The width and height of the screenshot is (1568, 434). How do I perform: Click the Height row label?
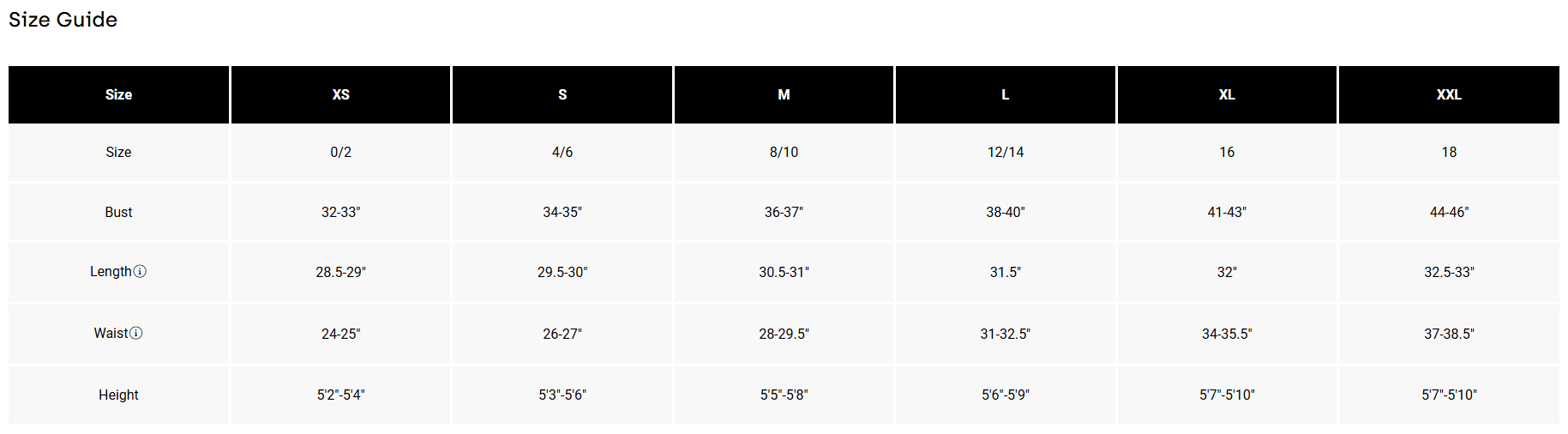pyautogui.click(x=118, y=395)
